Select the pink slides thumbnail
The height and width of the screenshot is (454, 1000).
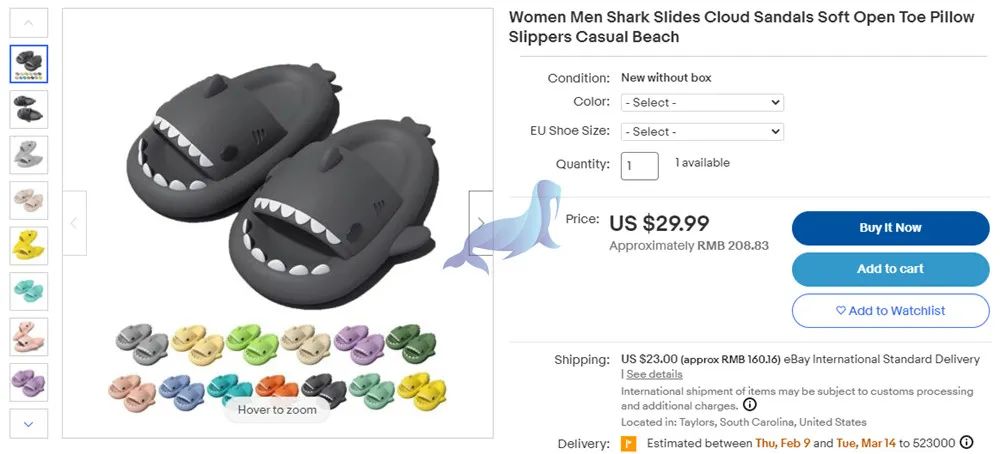(x=29, y=337)
